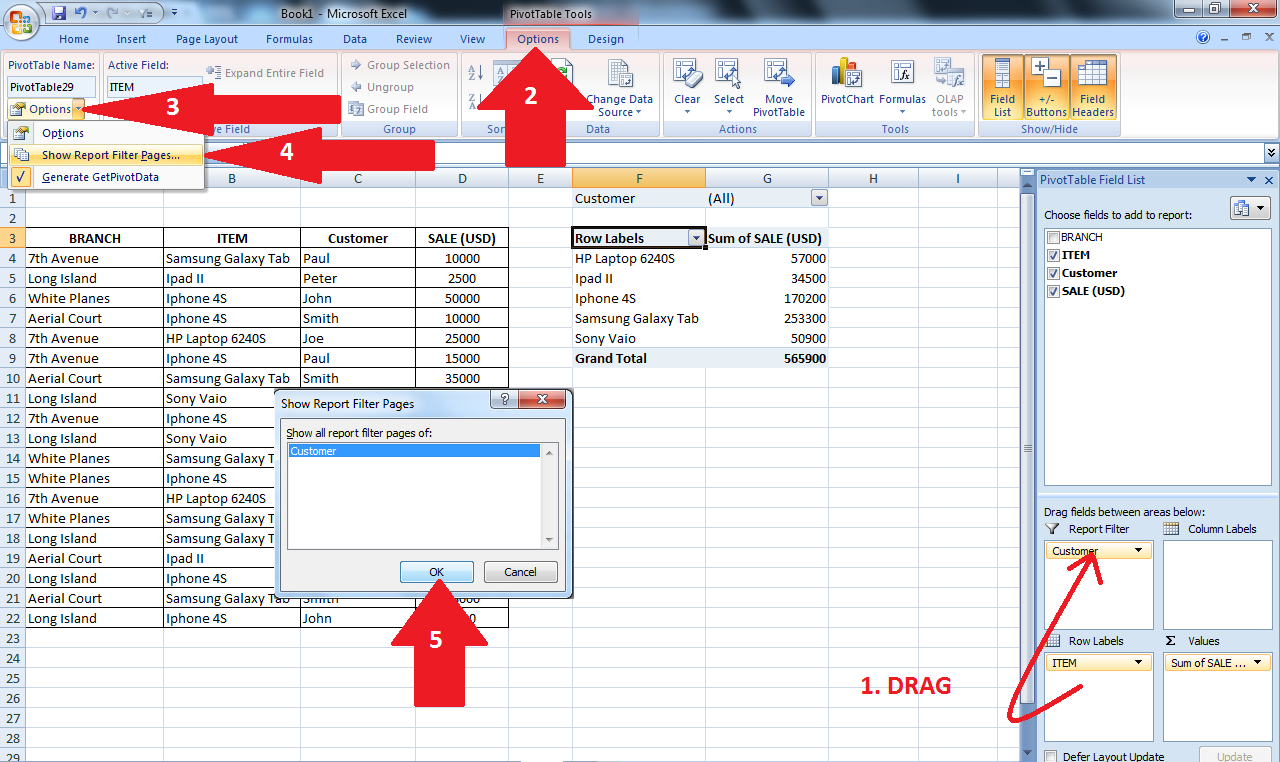Click the Active Field input box

click(155, 87)
